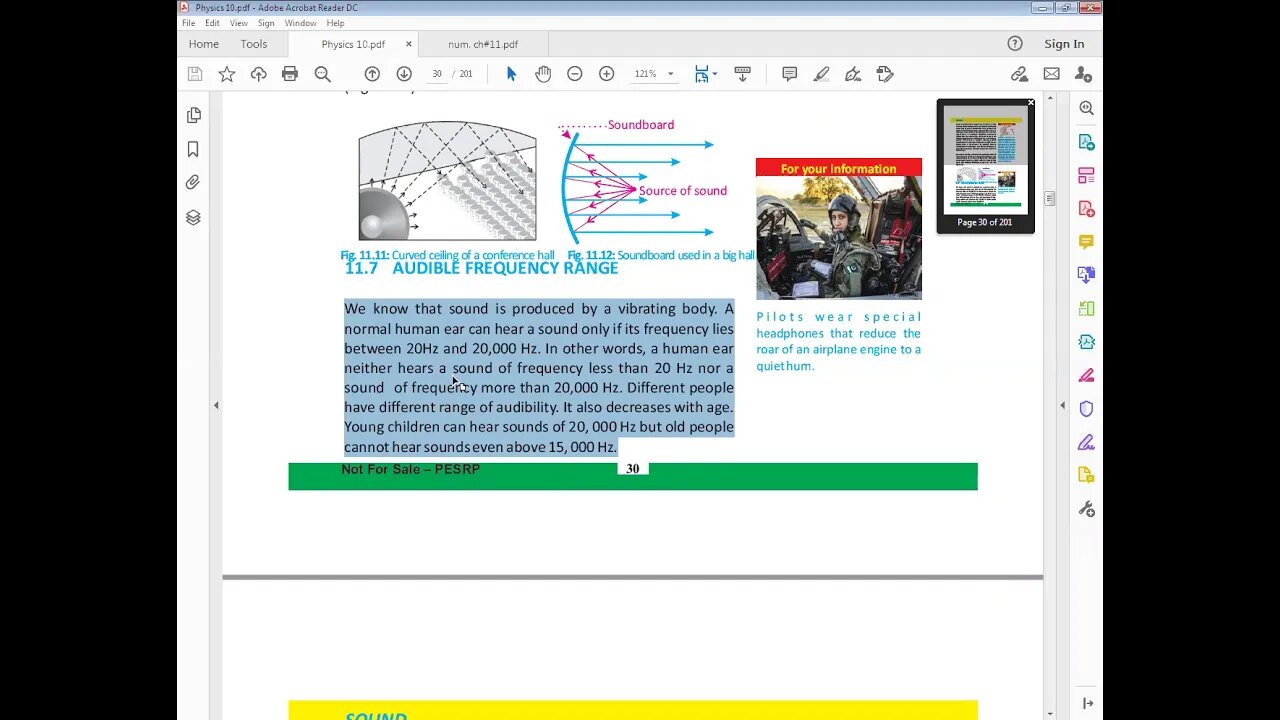1280x720 pixels.
Task: Collapse the right tools pane arrow
Action: [x=1062, y=405]
